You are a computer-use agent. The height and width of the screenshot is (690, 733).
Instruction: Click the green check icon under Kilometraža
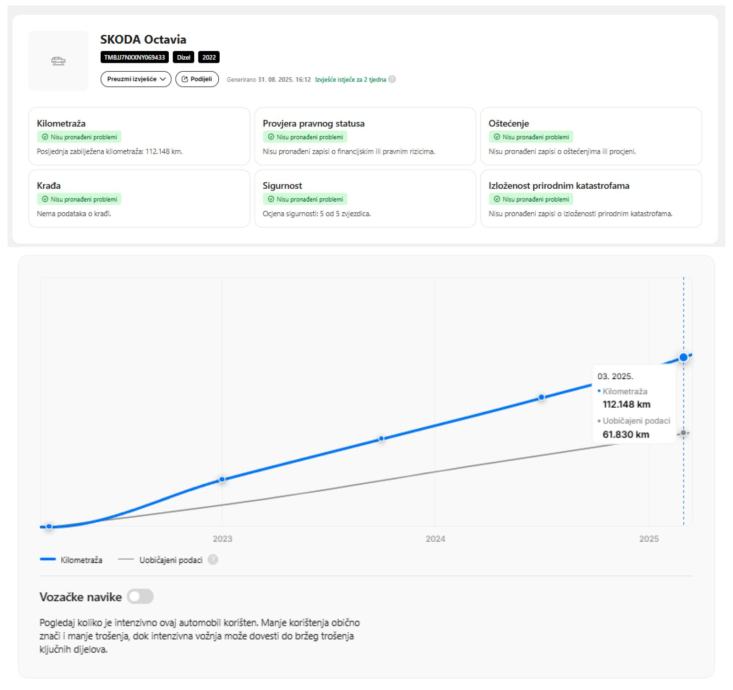click(x=43, y=137)
